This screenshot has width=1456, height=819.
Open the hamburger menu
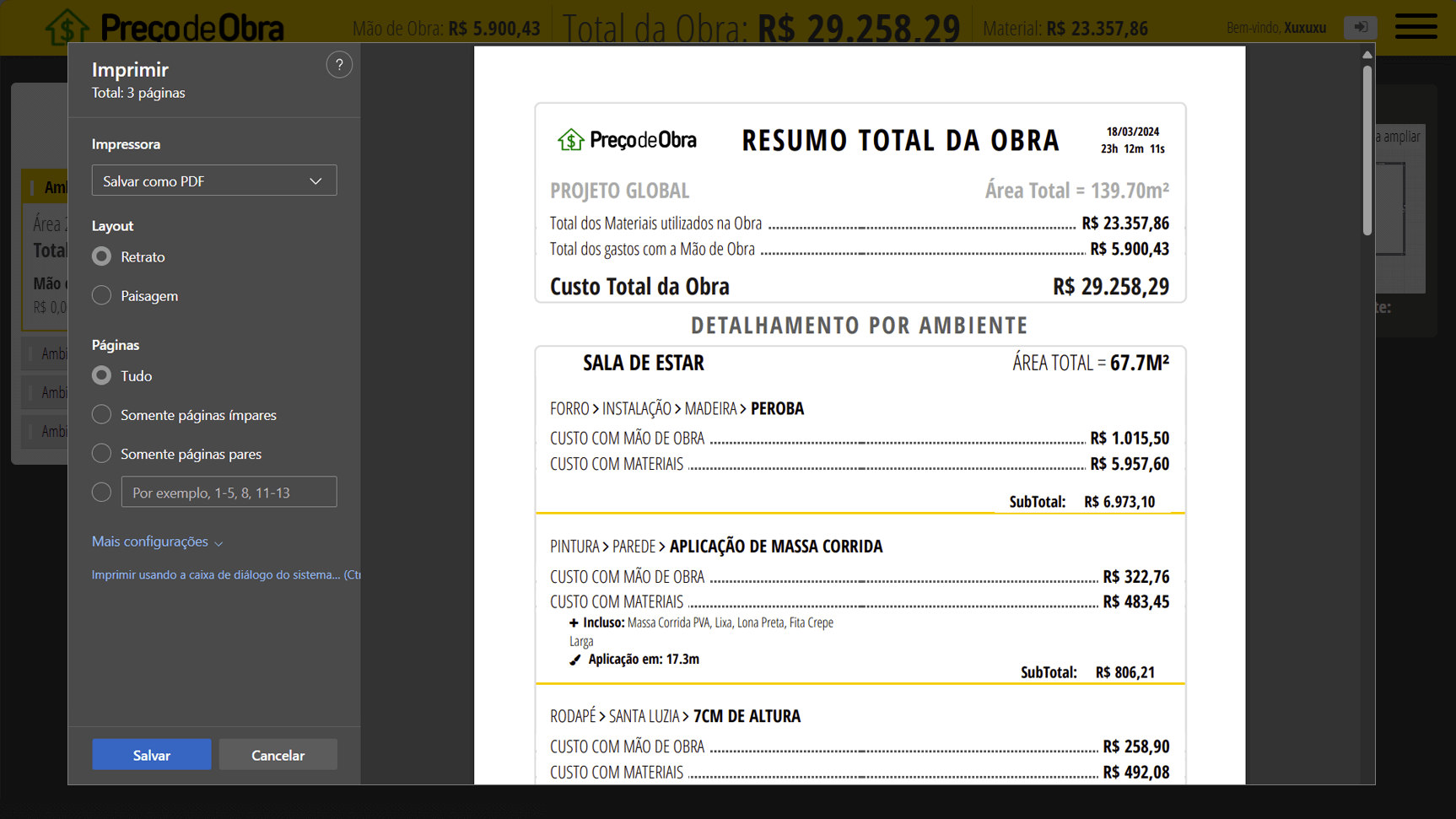[1416, 26]
